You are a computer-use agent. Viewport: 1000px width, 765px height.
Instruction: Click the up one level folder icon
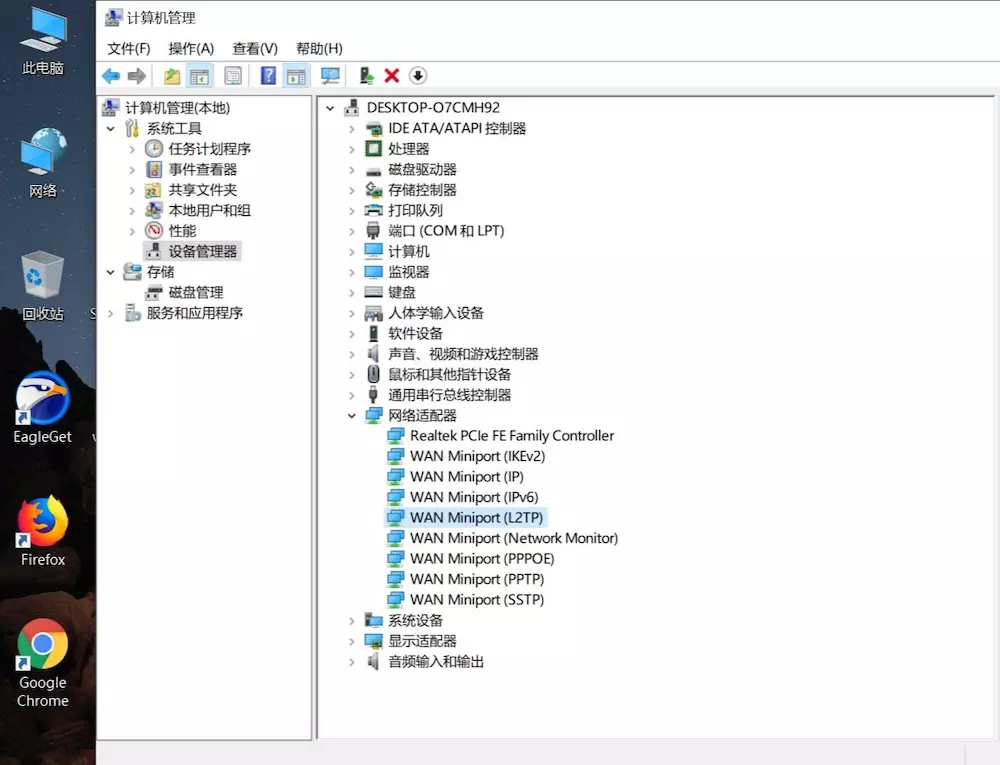point(172,76)
